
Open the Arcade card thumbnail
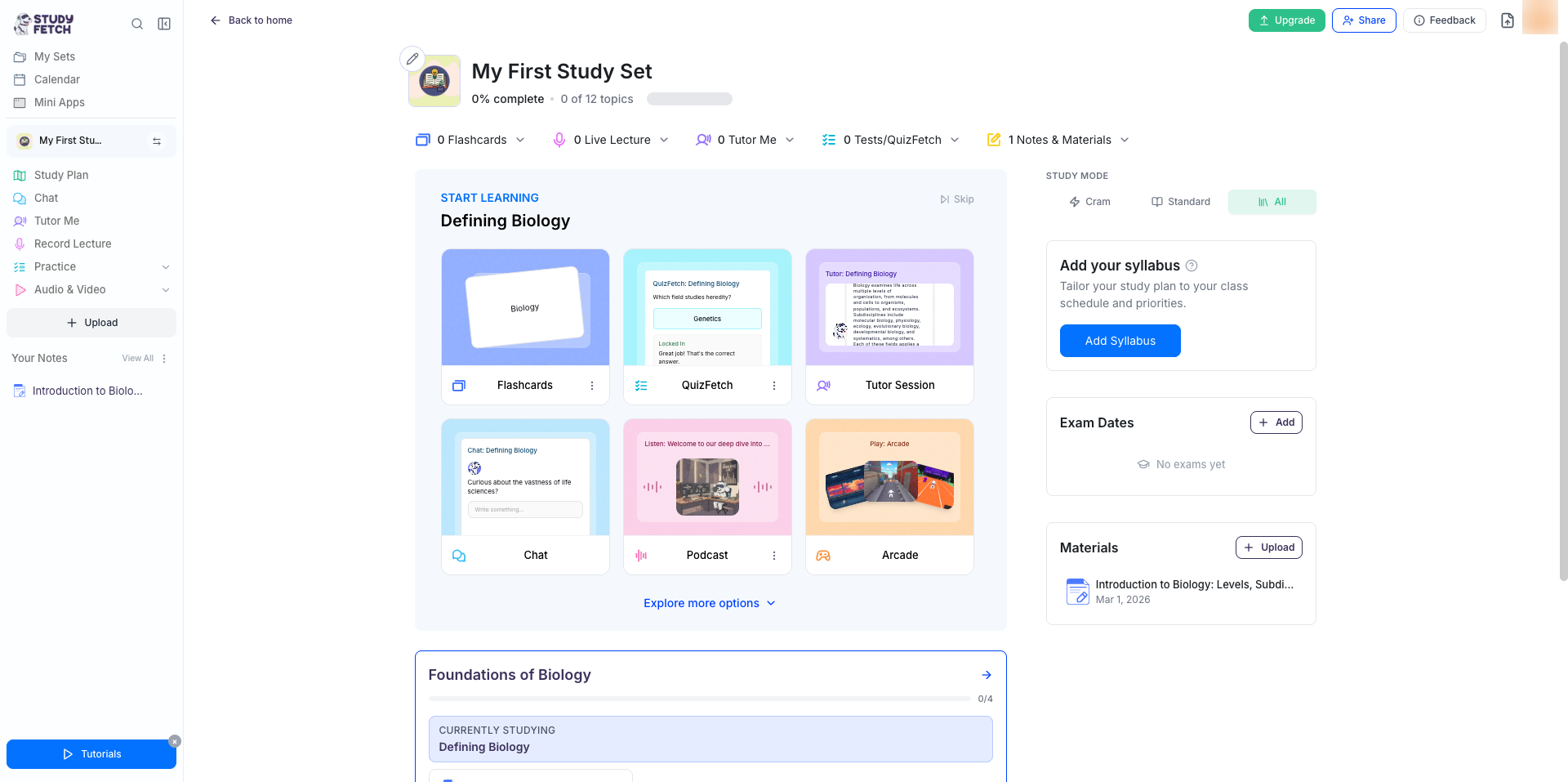889,478
